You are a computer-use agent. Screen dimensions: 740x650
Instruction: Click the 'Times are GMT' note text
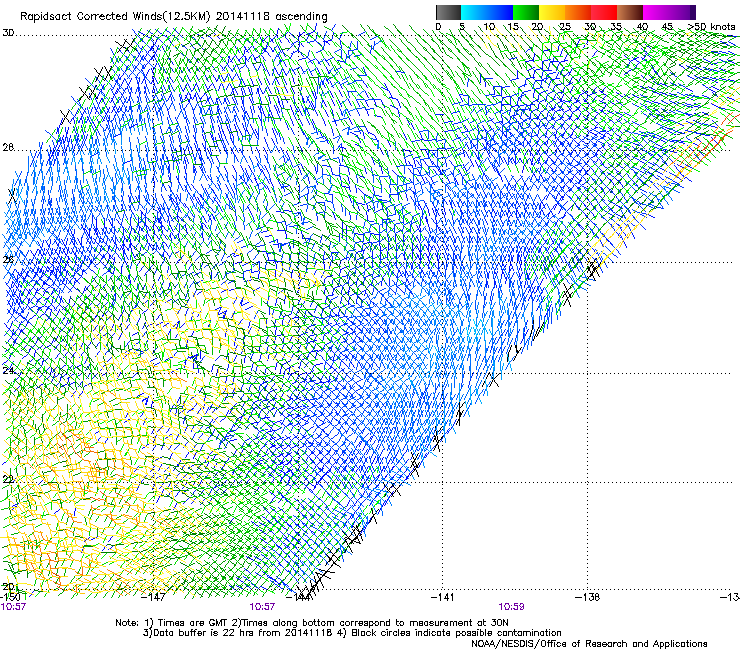pos(193,623)
